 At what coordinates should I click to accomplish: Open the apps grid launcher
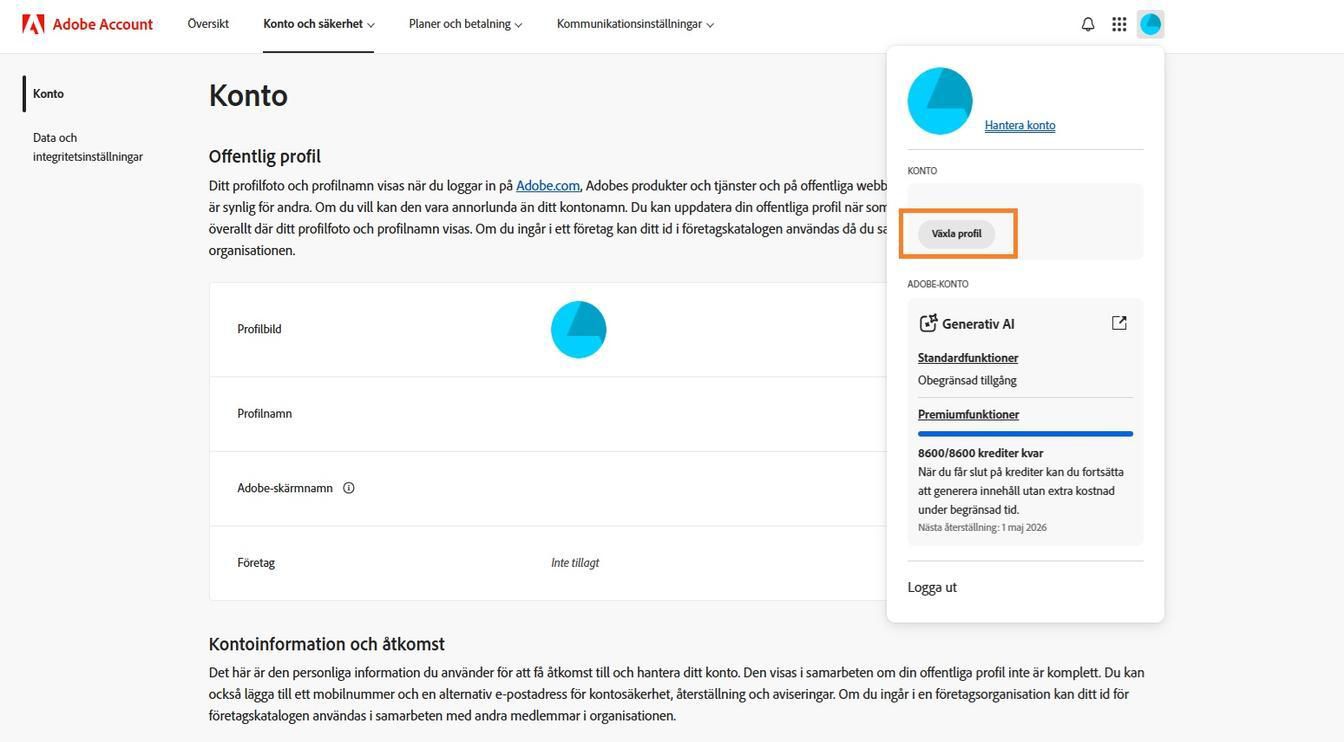pos(1119,24)
